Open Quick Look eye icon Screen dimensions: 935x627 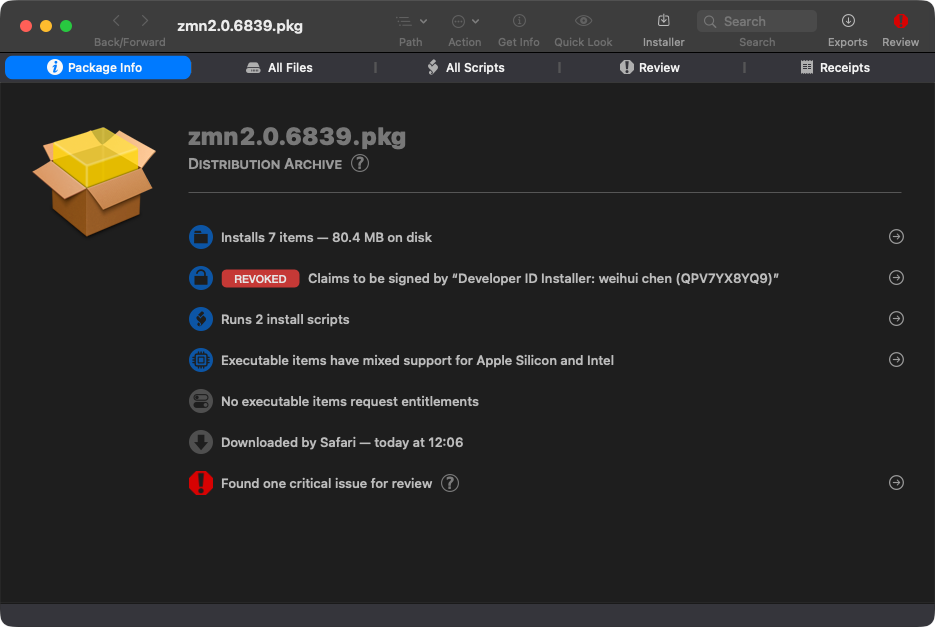(x=583, y=21)
